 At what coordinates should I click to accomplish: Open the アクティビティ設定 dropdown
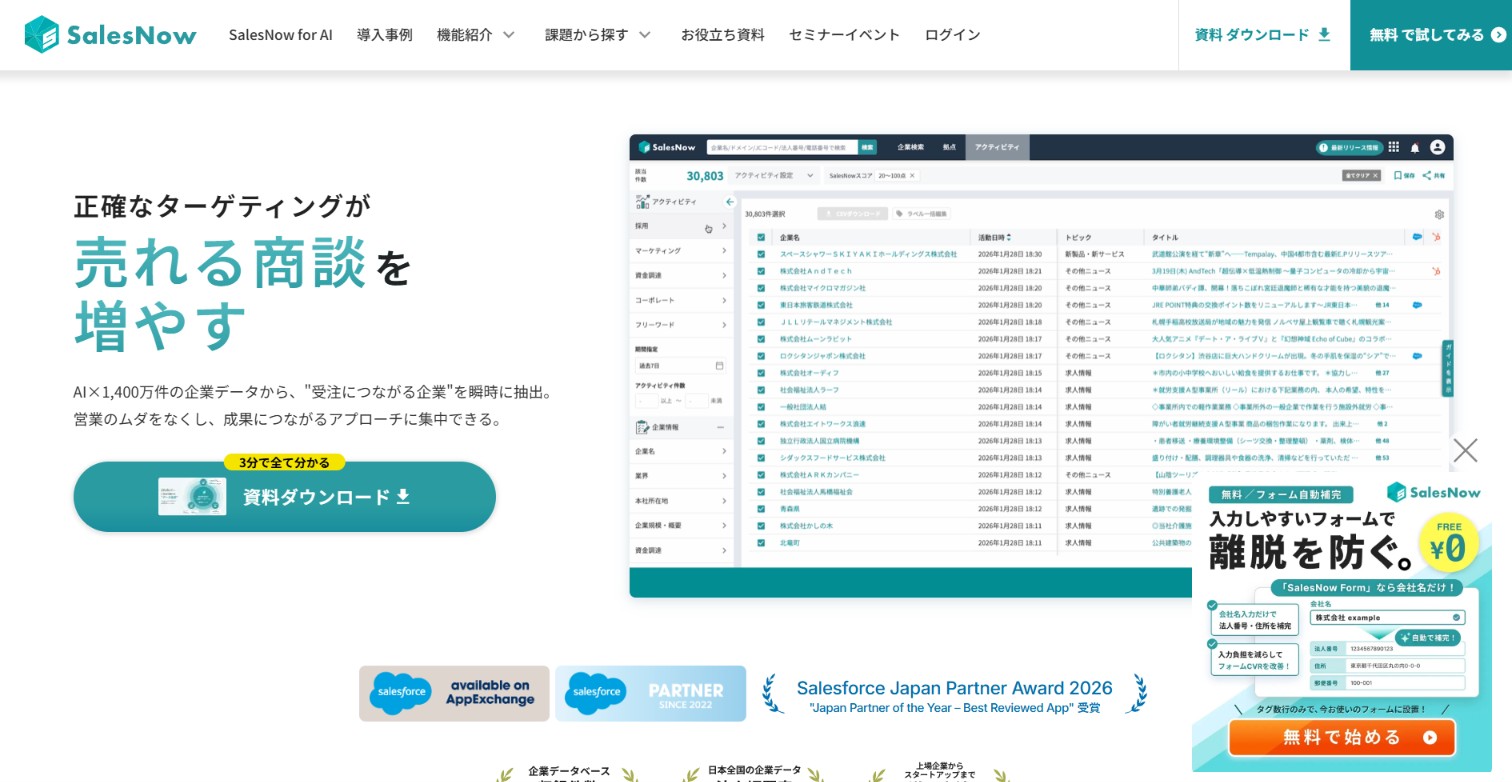tap(774, 175)
